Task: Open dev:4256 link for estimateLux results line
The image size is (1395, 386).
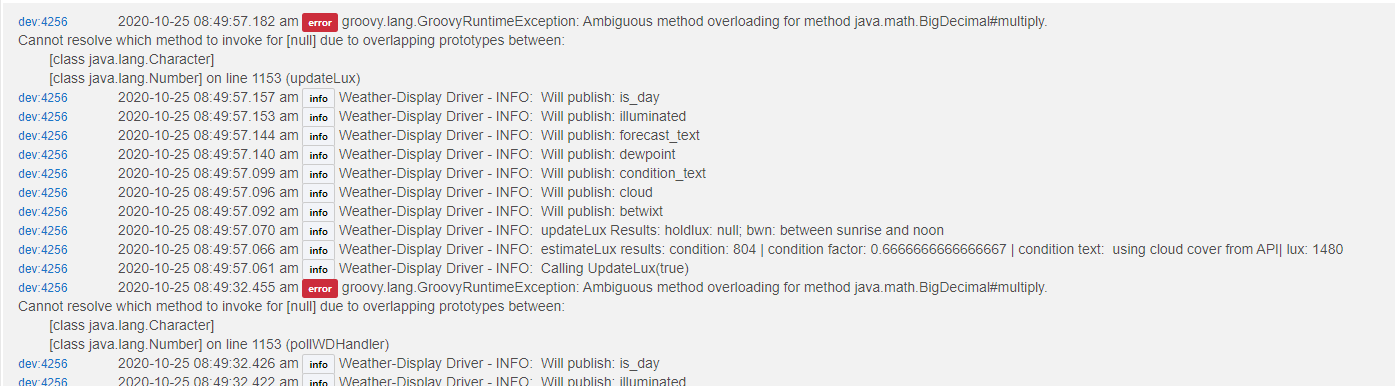Action: (x=43, y=250)
